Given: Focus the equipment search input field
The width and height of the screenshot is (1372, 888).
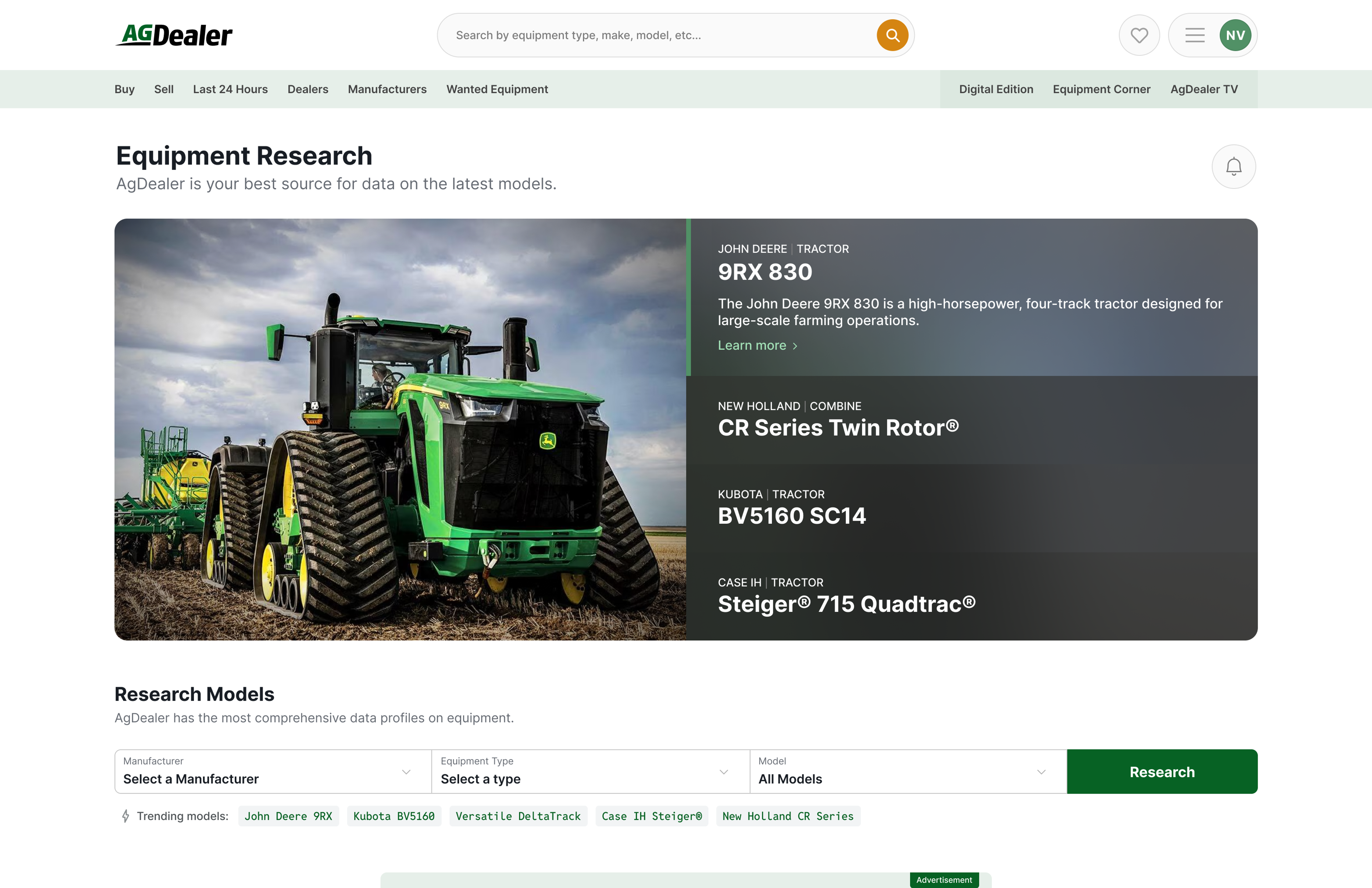Looking at the screenshot, I should click(x=657, y=35).
